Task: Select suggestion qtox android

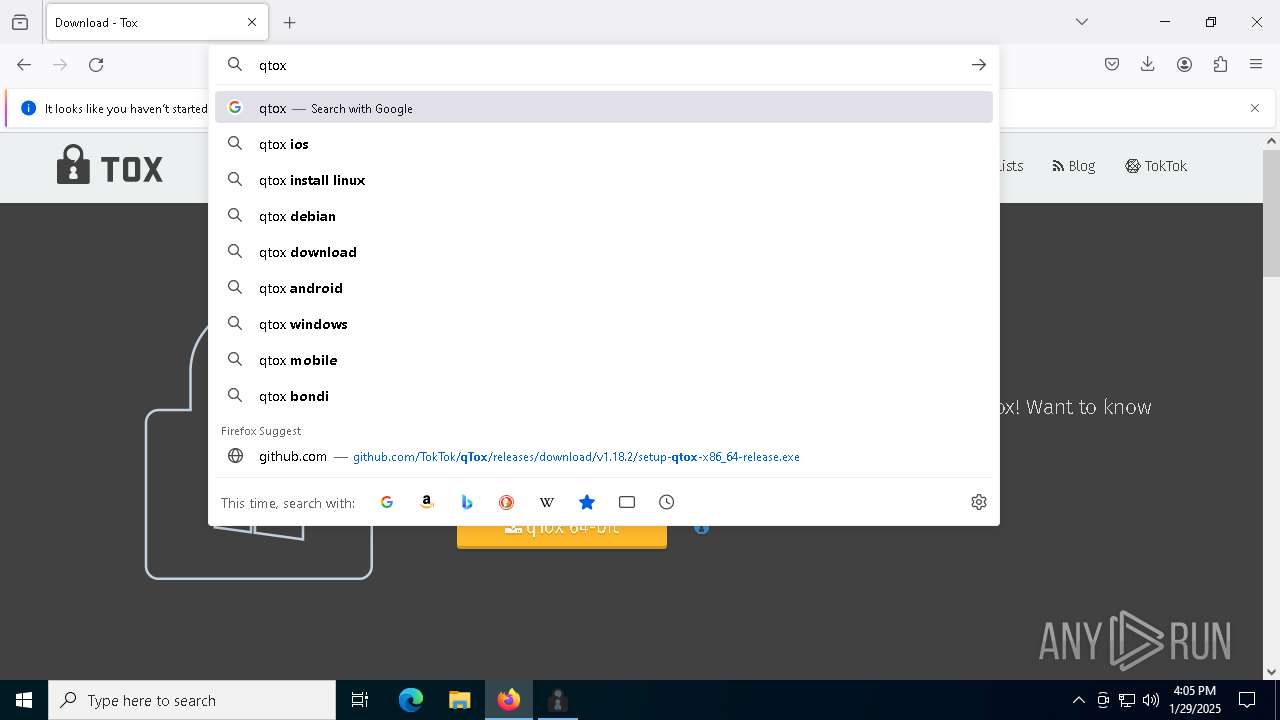Action: coord(604,288)
